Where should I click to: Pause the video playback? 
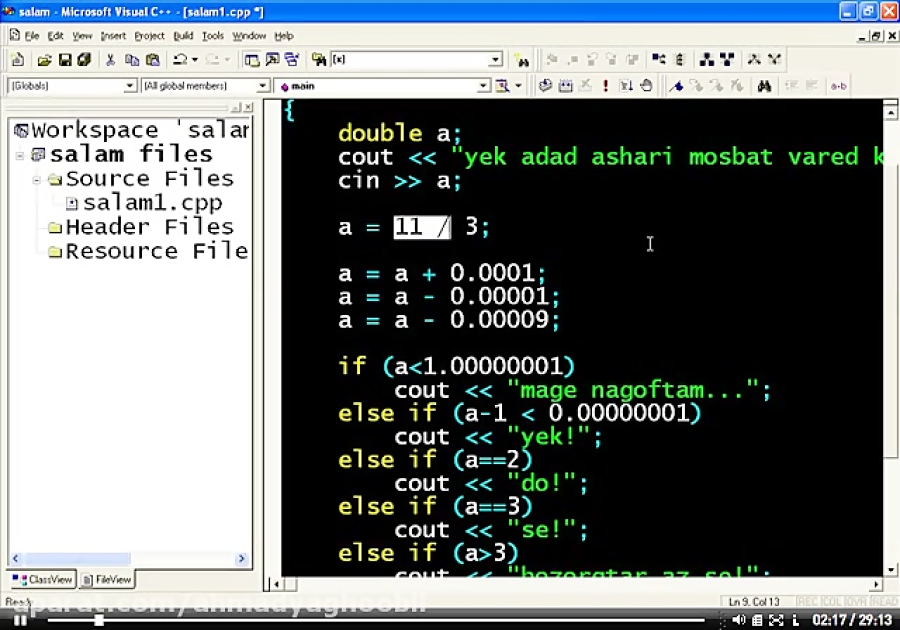click(x=20, y=620)
